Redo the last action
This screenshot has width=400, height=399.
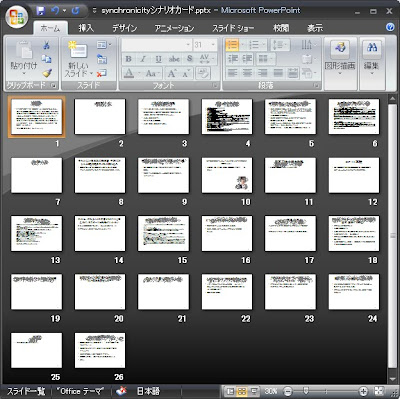[75, 11]
